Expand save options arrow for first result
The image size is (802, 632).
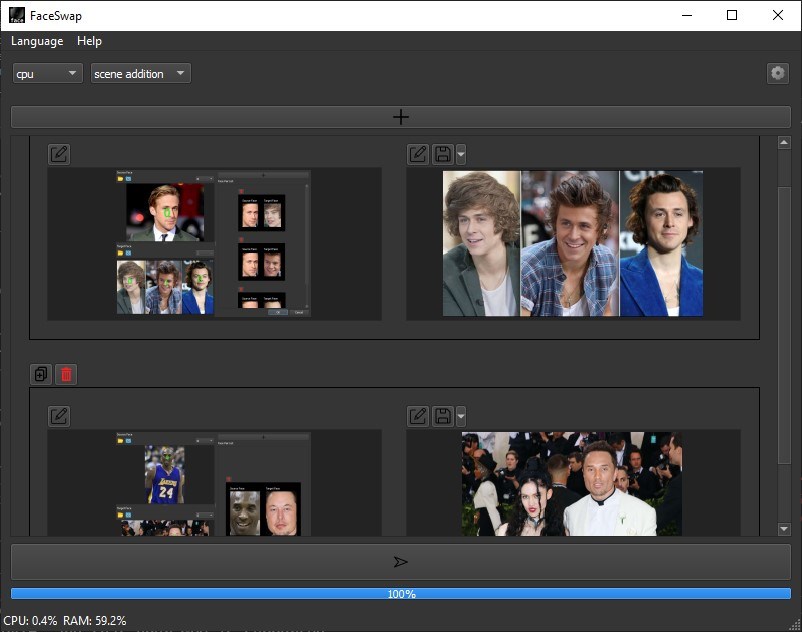point(460,154)
